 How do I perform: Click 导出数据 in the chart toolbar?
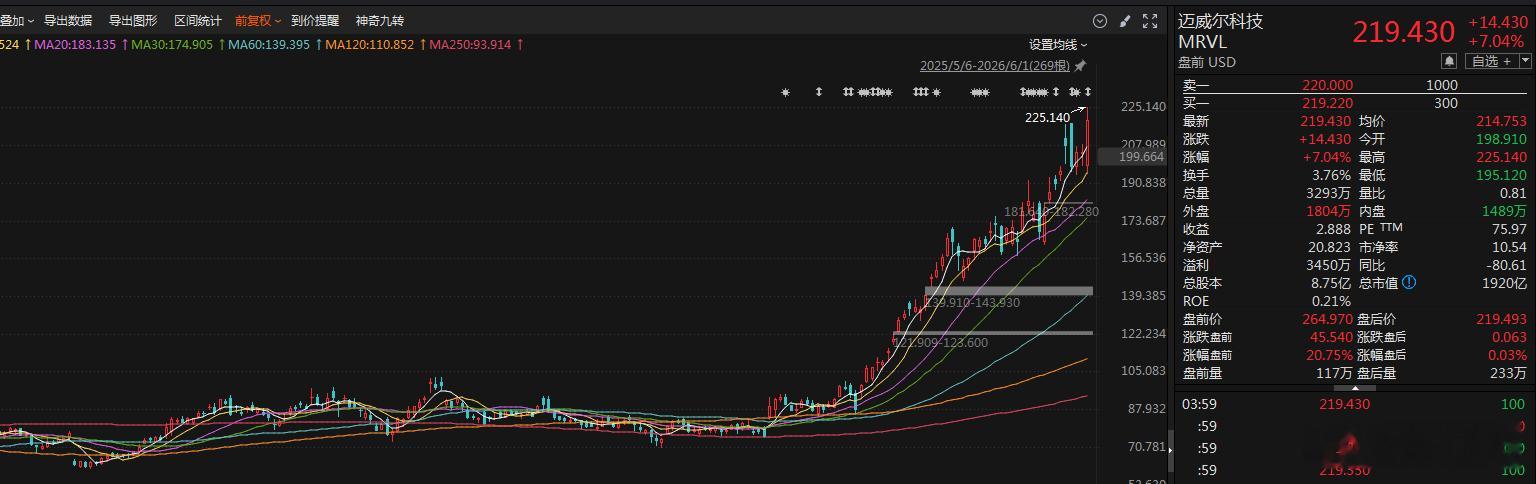pyautogui.click(x=68, y=21)
